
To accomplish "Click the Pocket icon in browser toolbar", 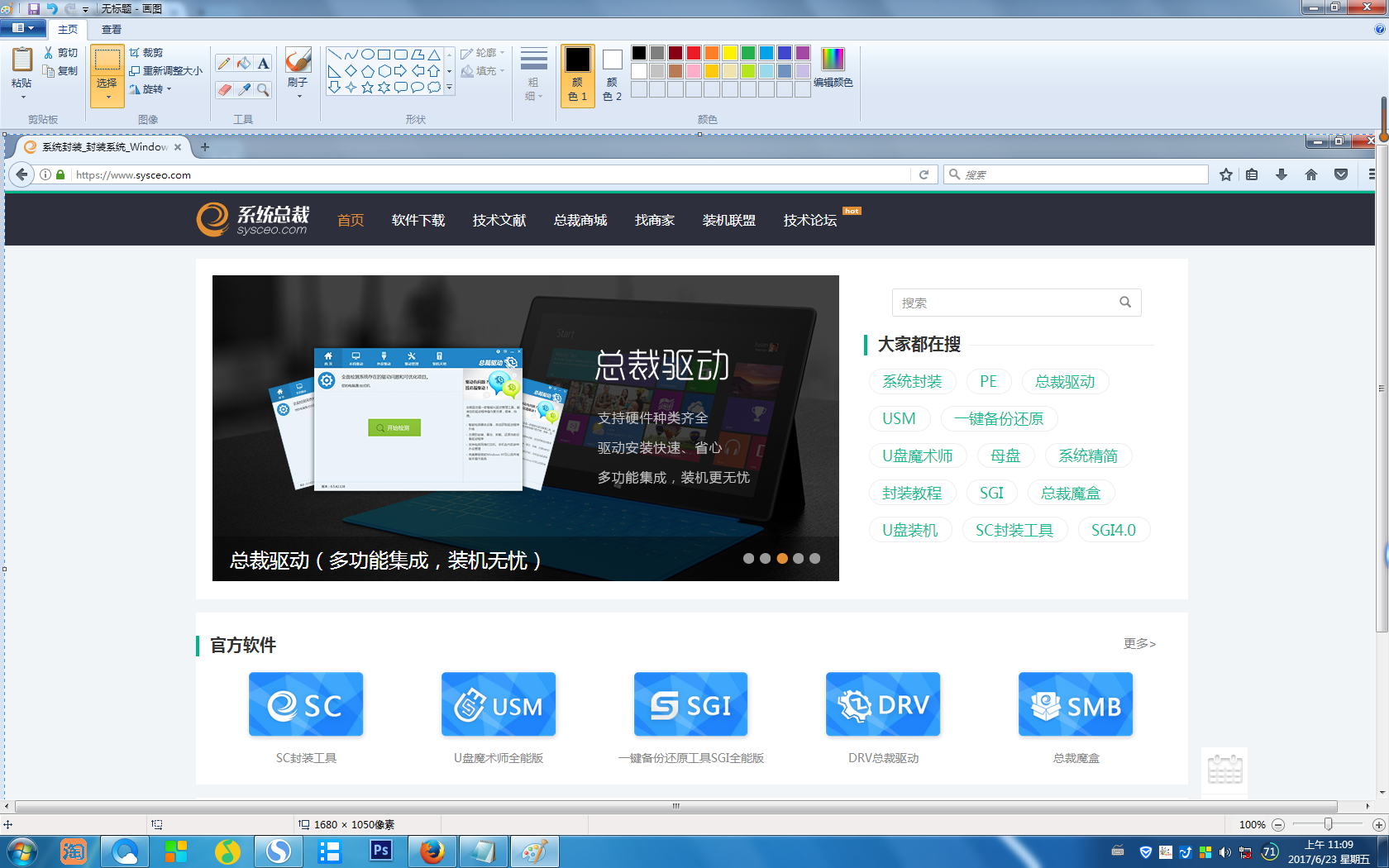I will 1341,174.
